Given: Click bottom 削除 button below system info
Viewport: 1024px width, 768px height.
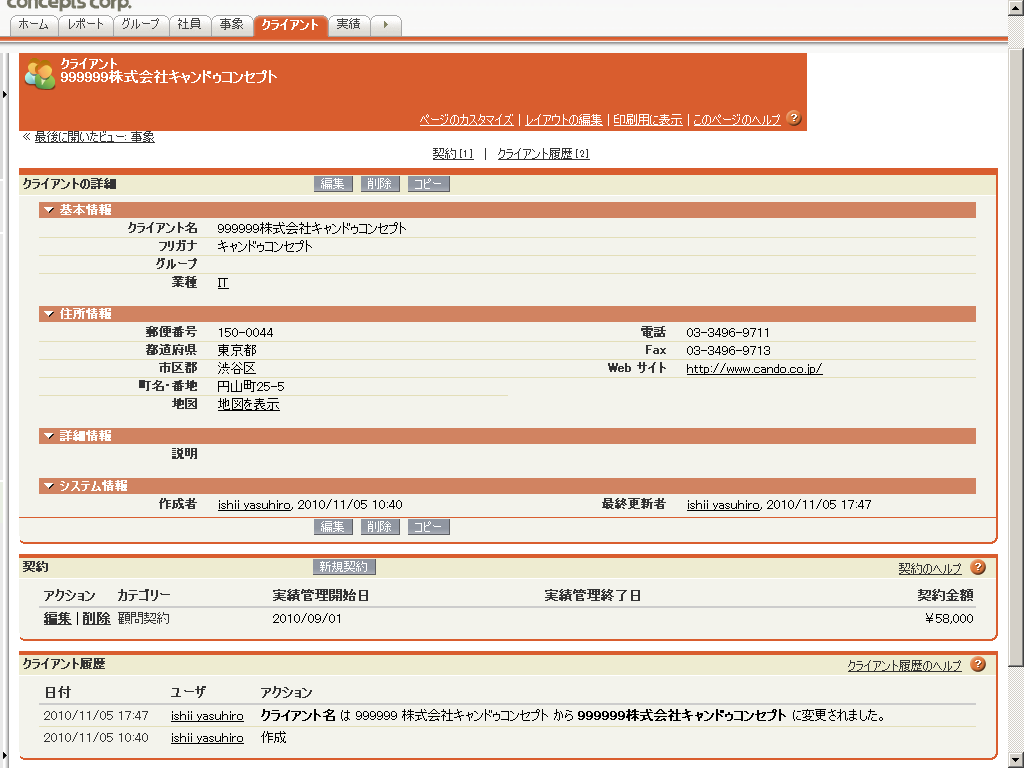Looking at the screenshot, I should (379, 527).
